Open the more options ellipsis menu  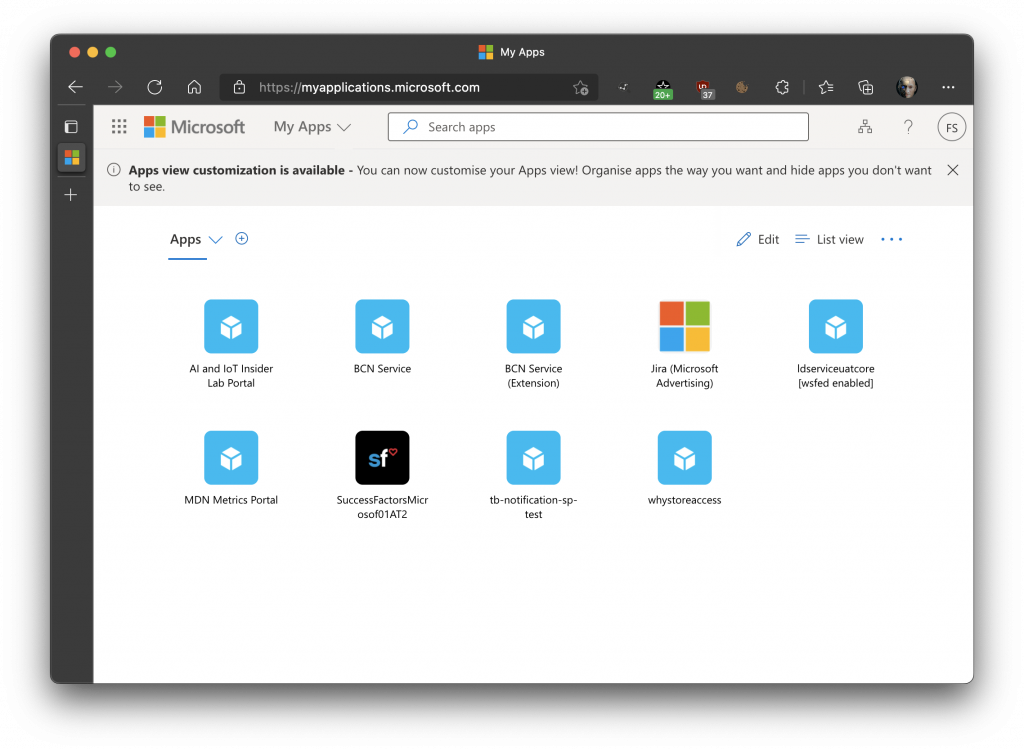pyautogui.click(x=891, y=239)
